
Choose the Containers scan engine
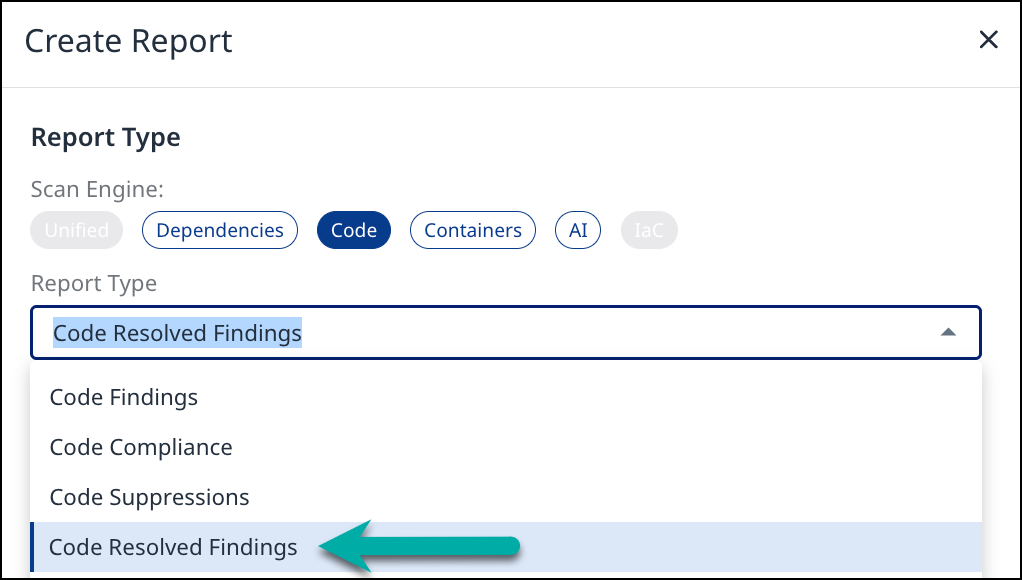point(473,230)
